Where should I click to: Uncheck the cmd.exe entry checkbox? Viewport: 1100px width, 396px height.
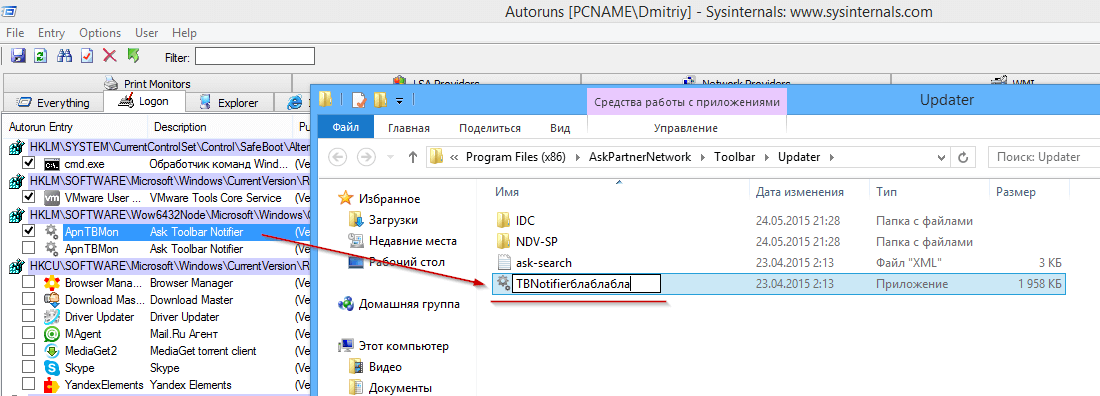click(x=29, y=164)
